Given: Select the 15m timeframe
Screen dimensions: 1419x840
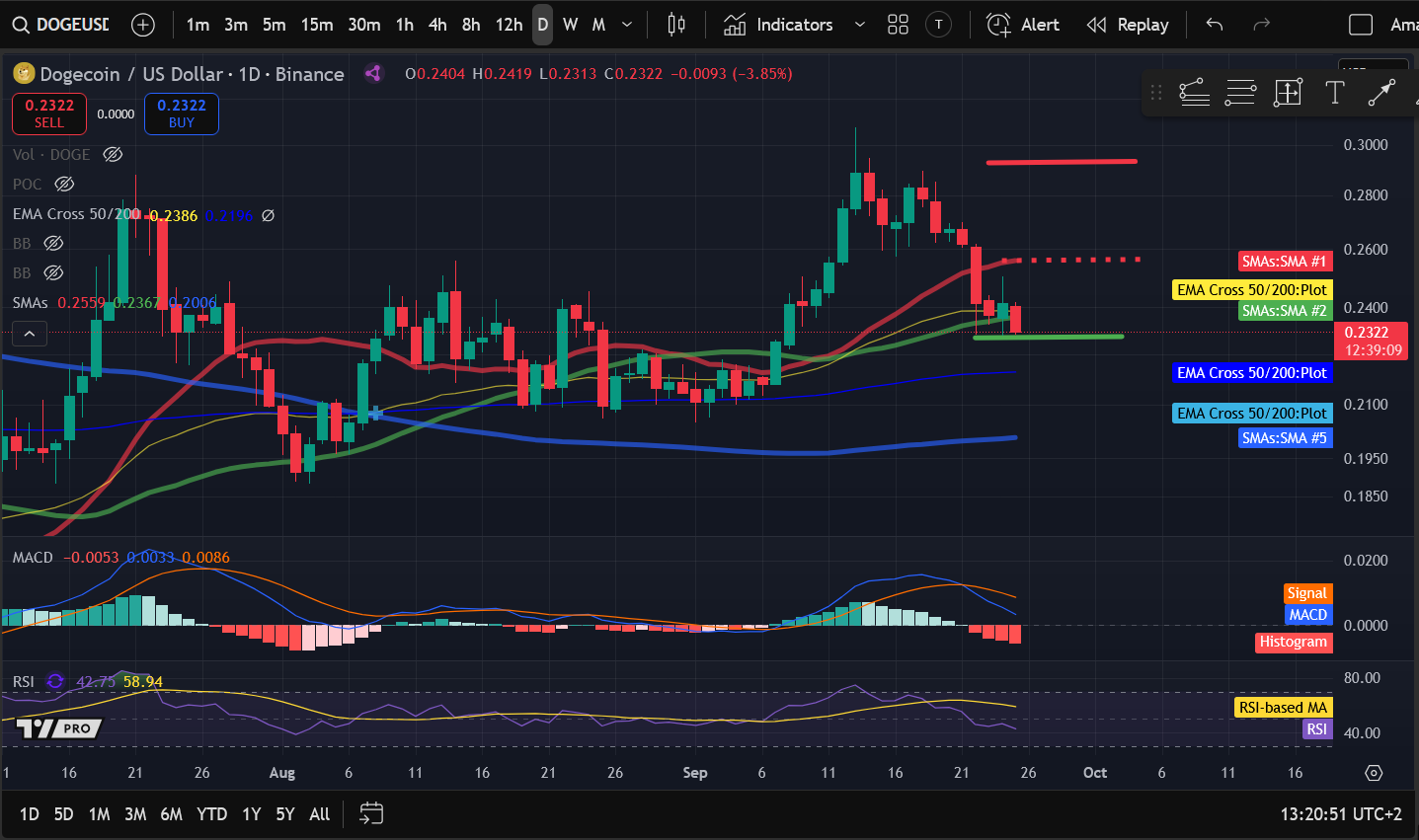Looking at the screenshot, I should pyautogui.click(x=317, y=25).
